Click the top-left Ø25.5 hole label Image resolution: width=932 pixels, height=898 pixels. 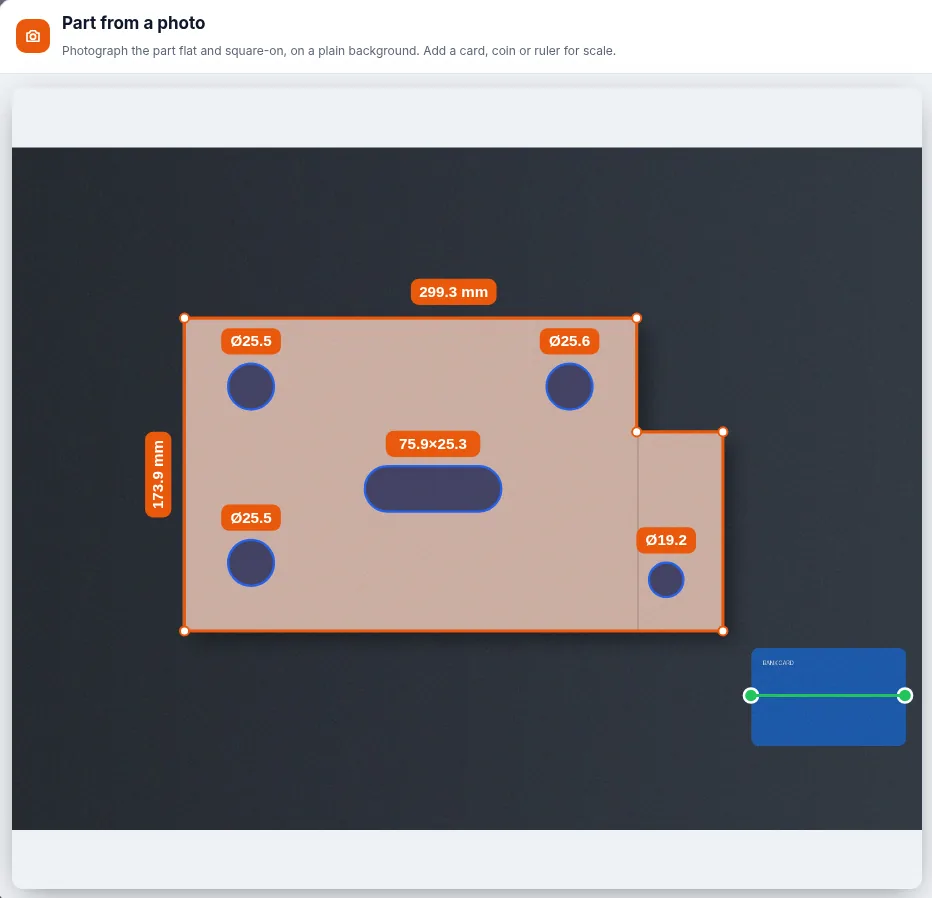click(251, 341)
